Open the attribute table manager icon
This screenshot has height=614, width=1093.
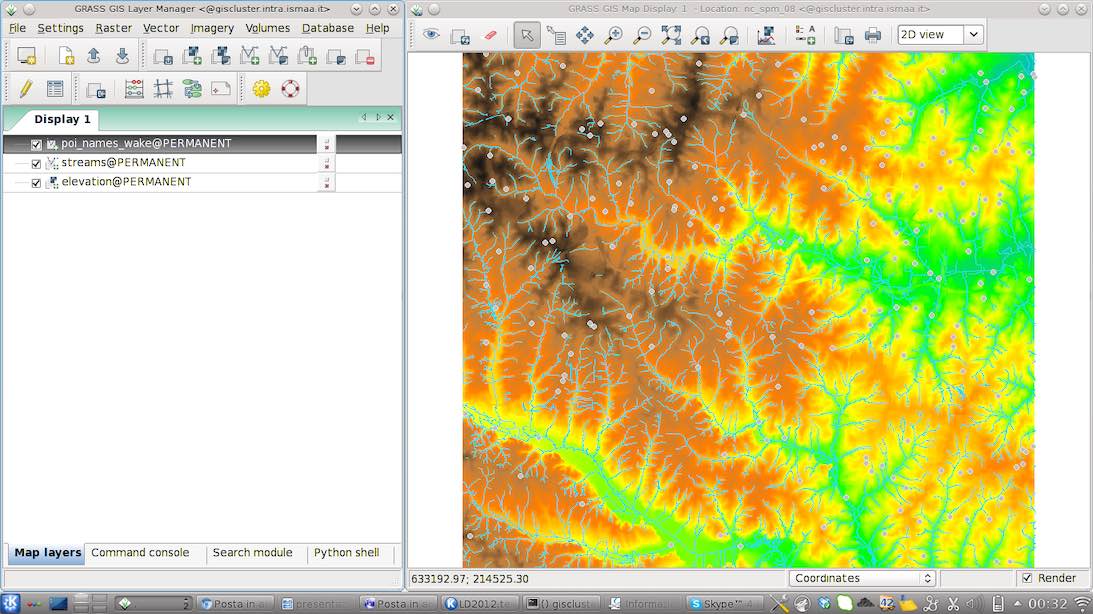click(55, 88)
